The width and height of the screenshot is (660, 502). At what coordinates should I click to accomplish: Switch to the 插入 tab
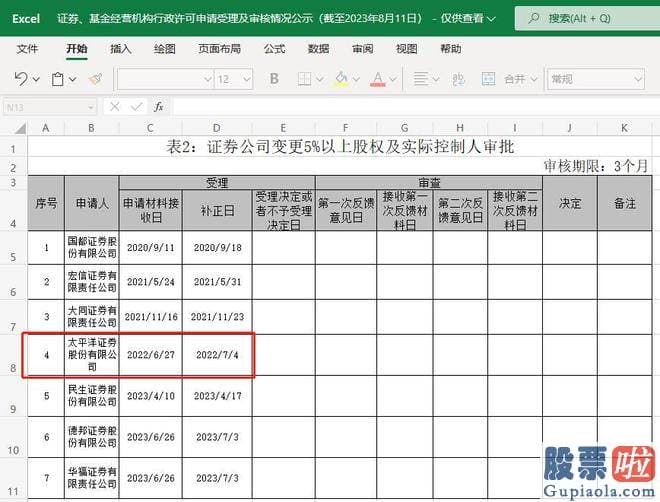(121, 49)
